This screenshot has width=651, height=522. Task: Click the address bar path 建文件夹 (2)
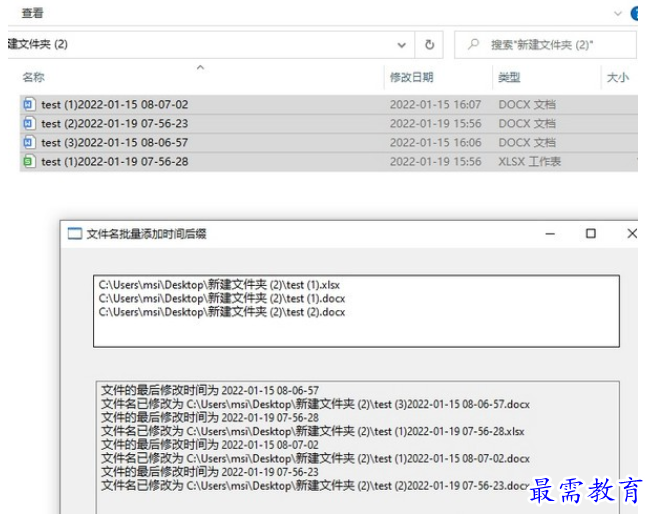point(38,44)
